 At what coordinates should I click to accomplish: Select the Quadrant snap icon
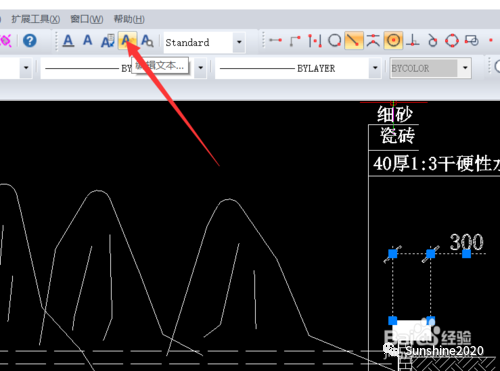(x=452, y=41)
